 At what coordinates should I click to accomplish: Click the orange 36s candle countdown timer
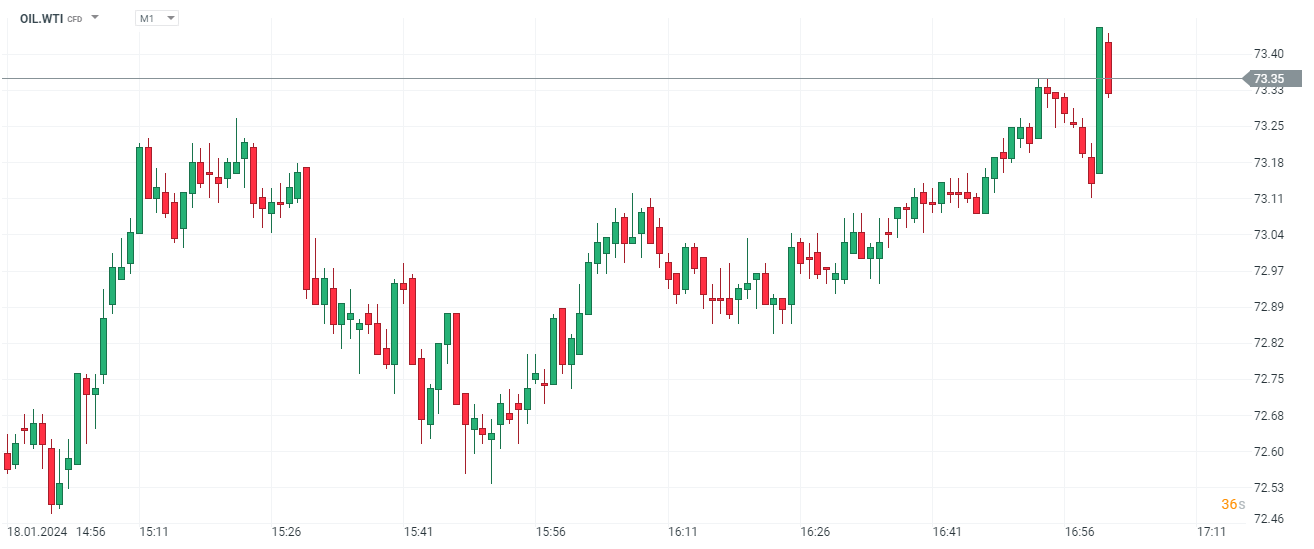point(1233,504)
